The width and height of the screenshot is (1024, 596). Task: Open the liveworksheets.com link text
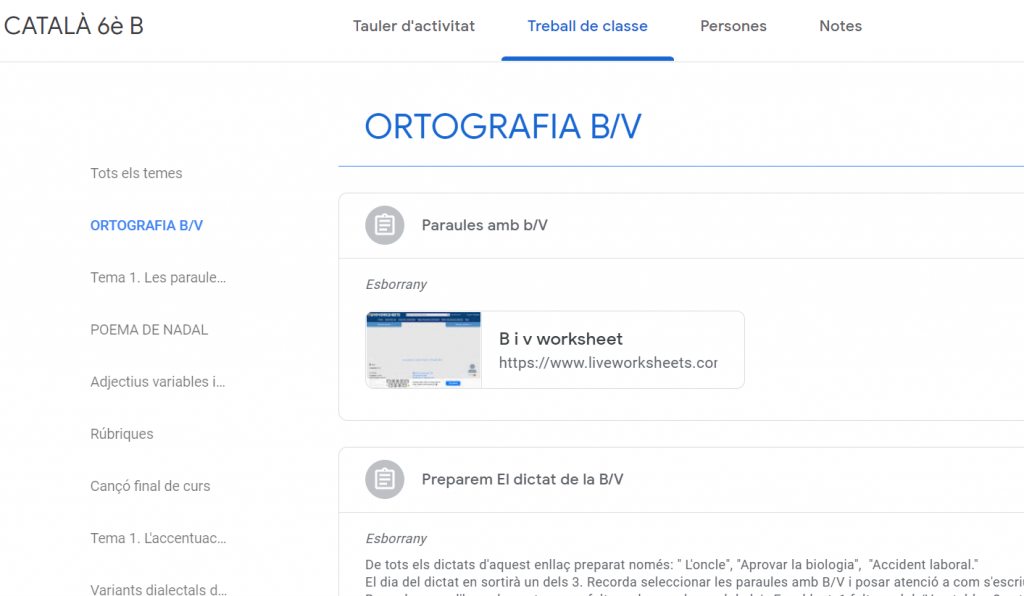tap(608, 363)
